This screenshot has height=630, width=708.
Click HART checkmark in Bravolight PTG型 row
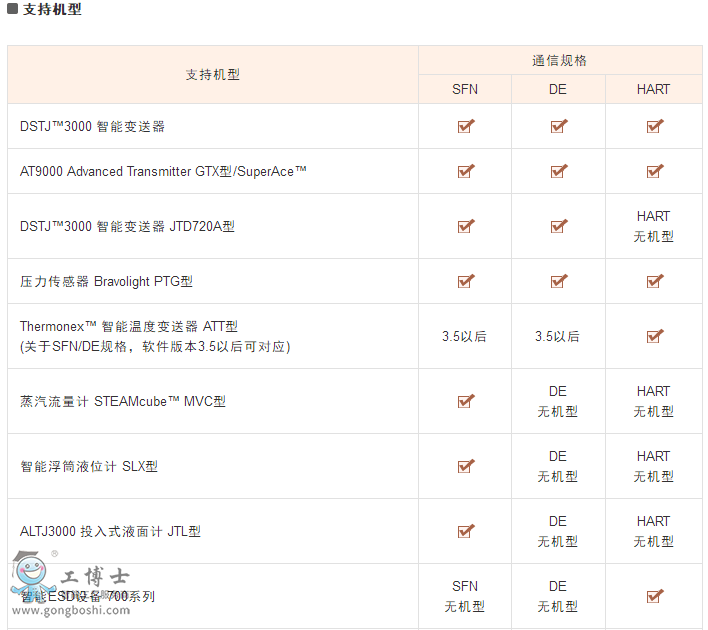pos(655,281)
